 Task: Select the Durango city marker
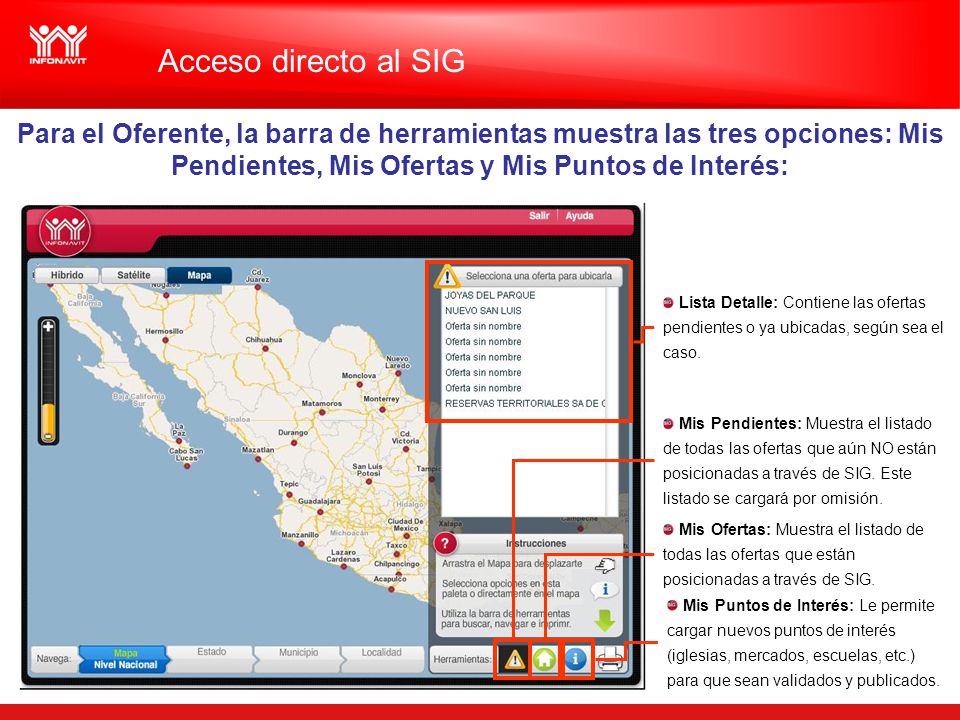293,442
